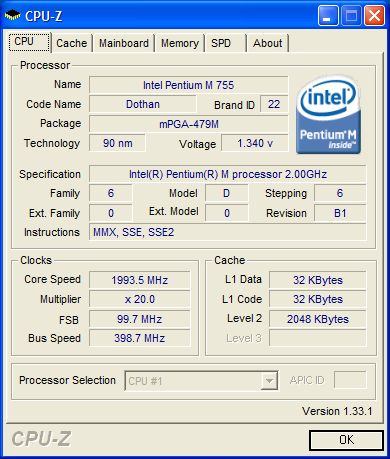Close the CPU-Z window

374,15
